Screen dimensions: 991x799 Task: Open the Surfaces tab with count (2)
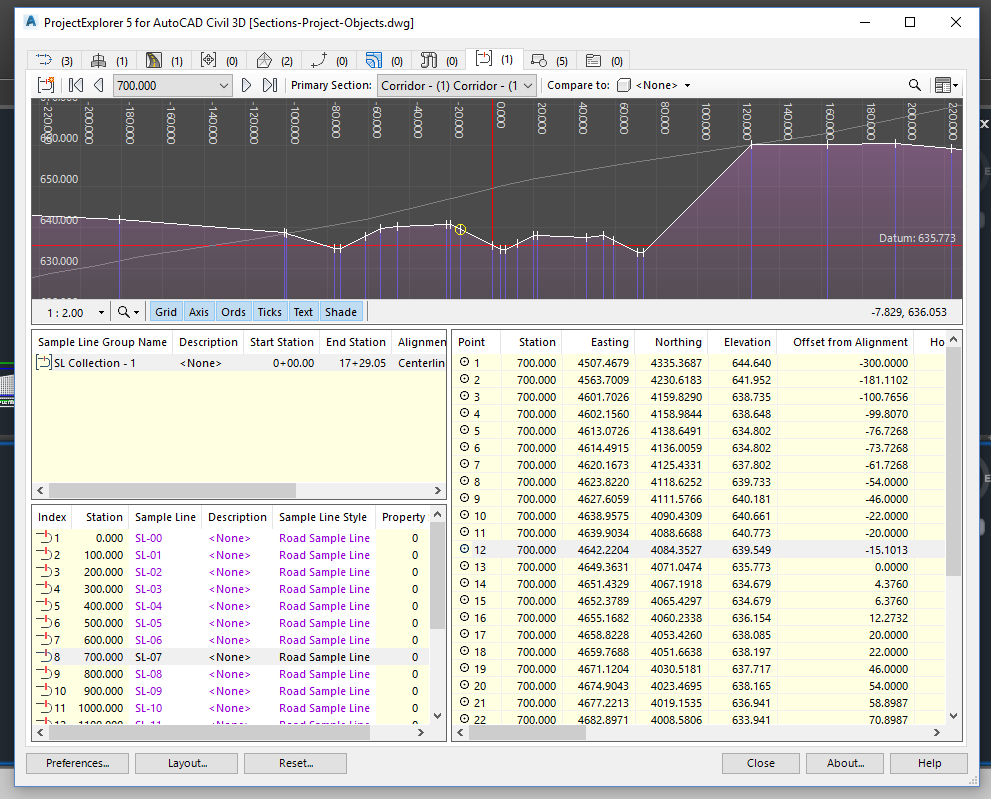pyautogui.click(x=274, y=60)
